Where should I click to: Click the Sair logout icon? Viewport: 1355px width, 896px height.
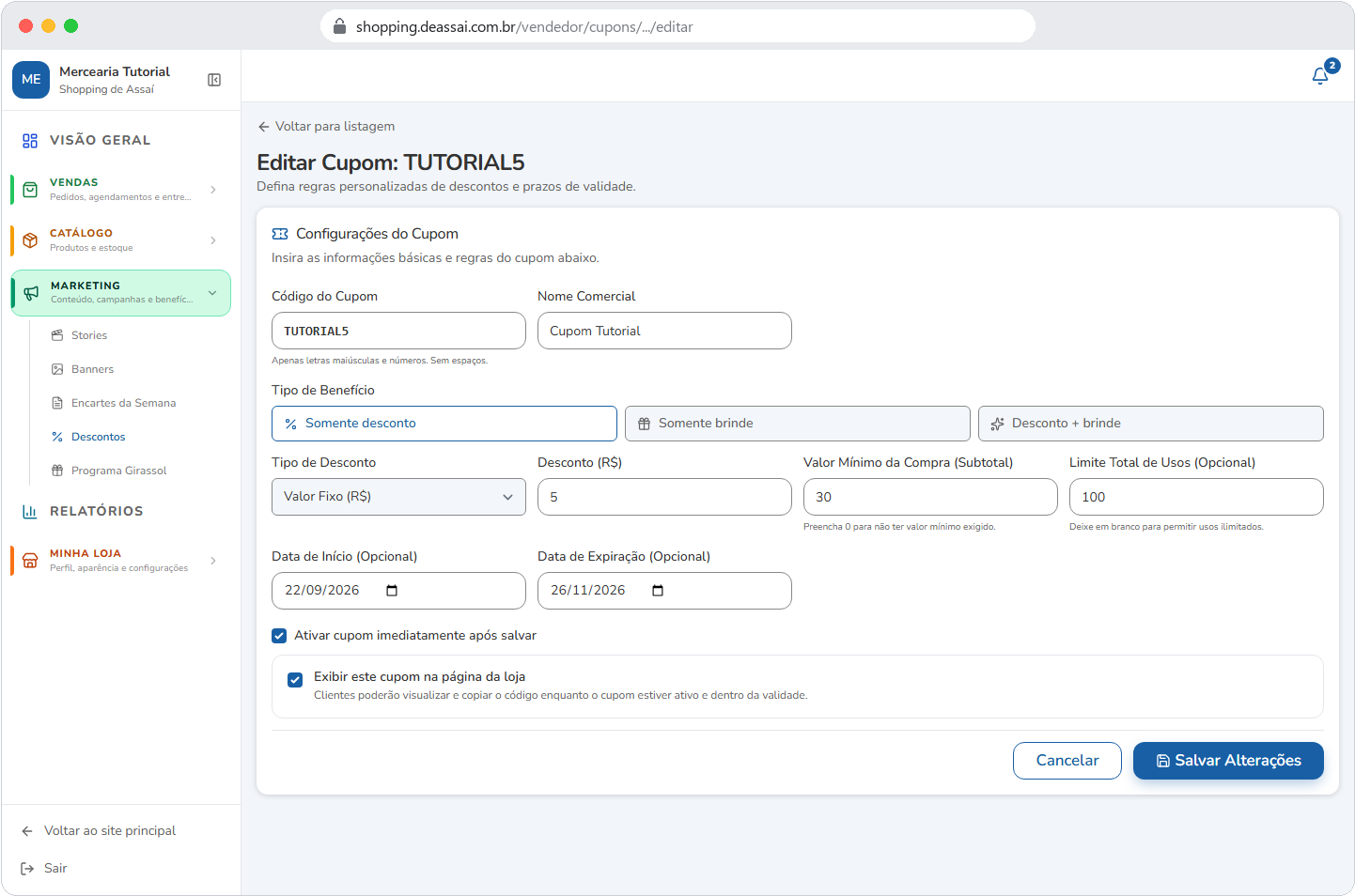27,869
